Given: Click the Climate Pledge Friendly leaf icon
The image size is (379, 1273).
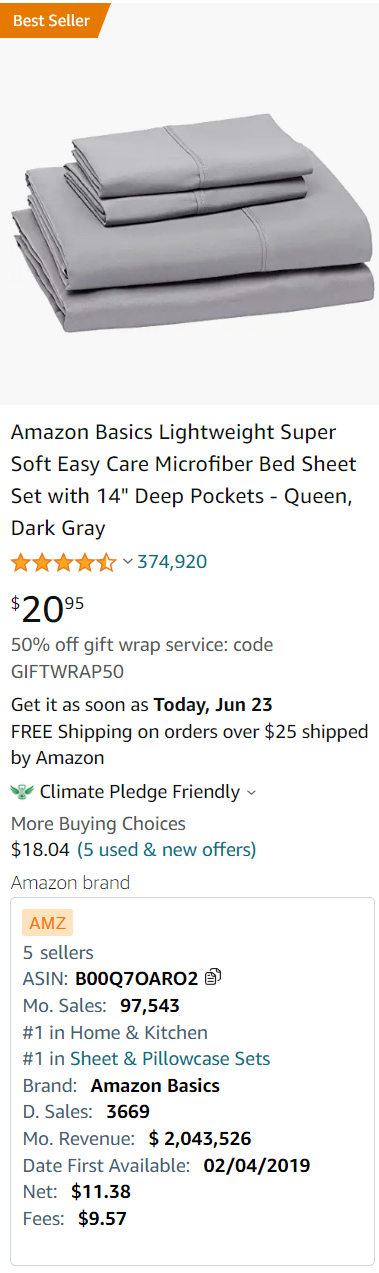Looking at the screenshot, I should point(21,792).
